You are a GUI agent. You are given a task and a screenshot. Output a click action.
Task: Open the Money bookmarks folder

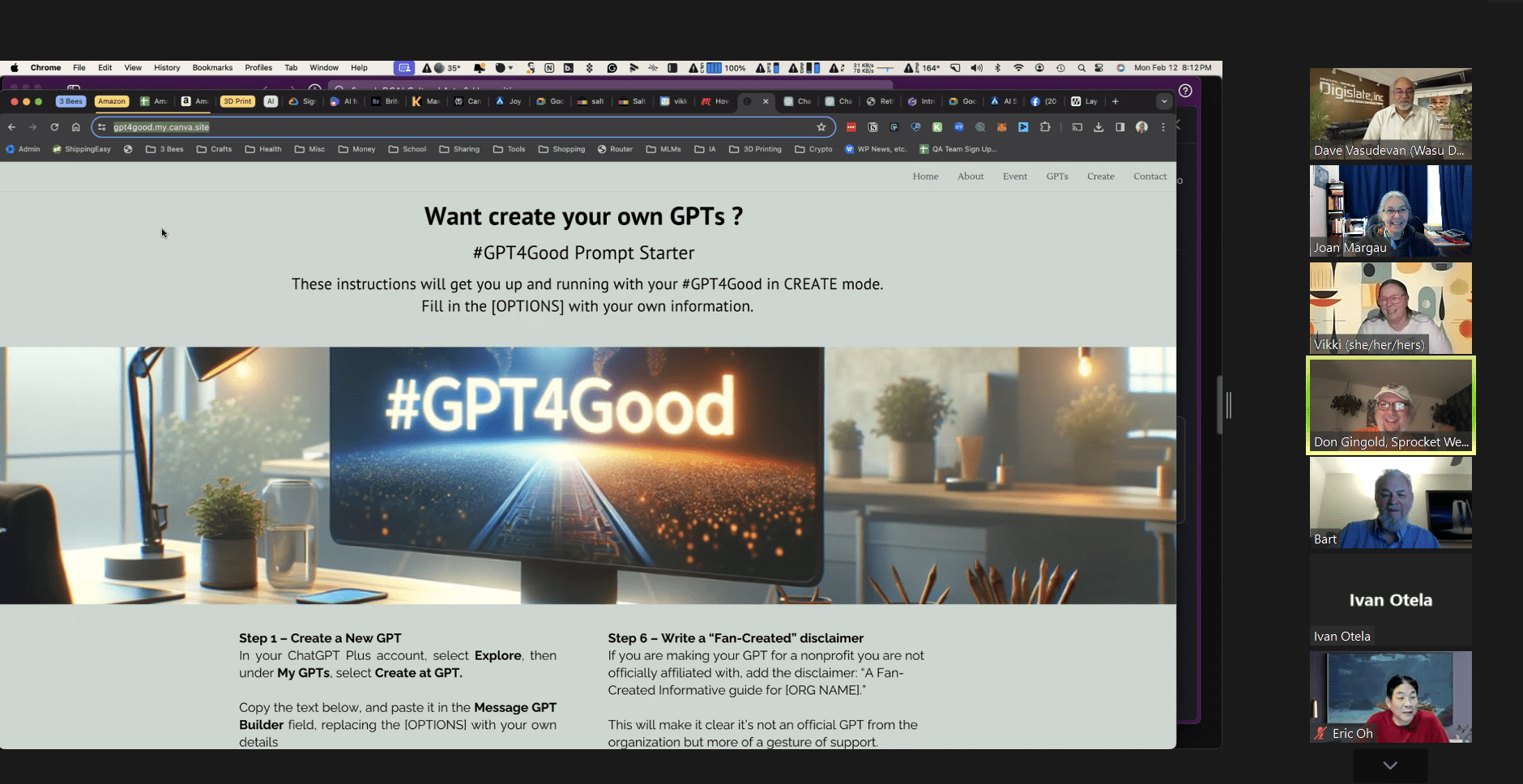click(x=356, y=149)
